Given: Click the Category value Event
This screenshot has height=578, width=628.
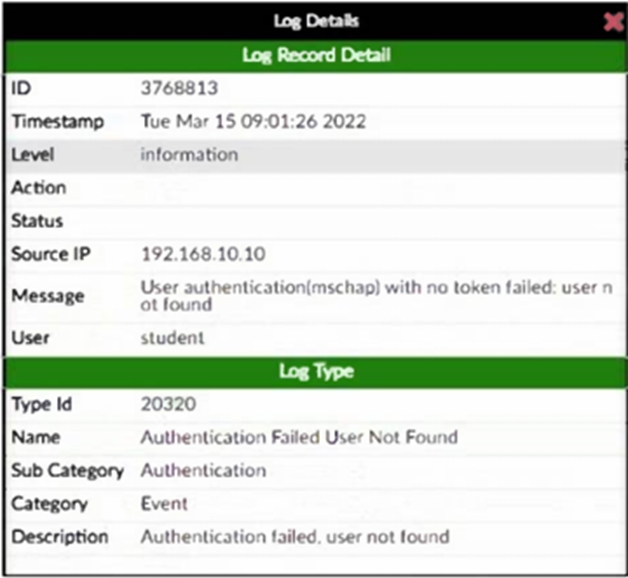Looking at the screenshot, I should (x=164, y=503).
